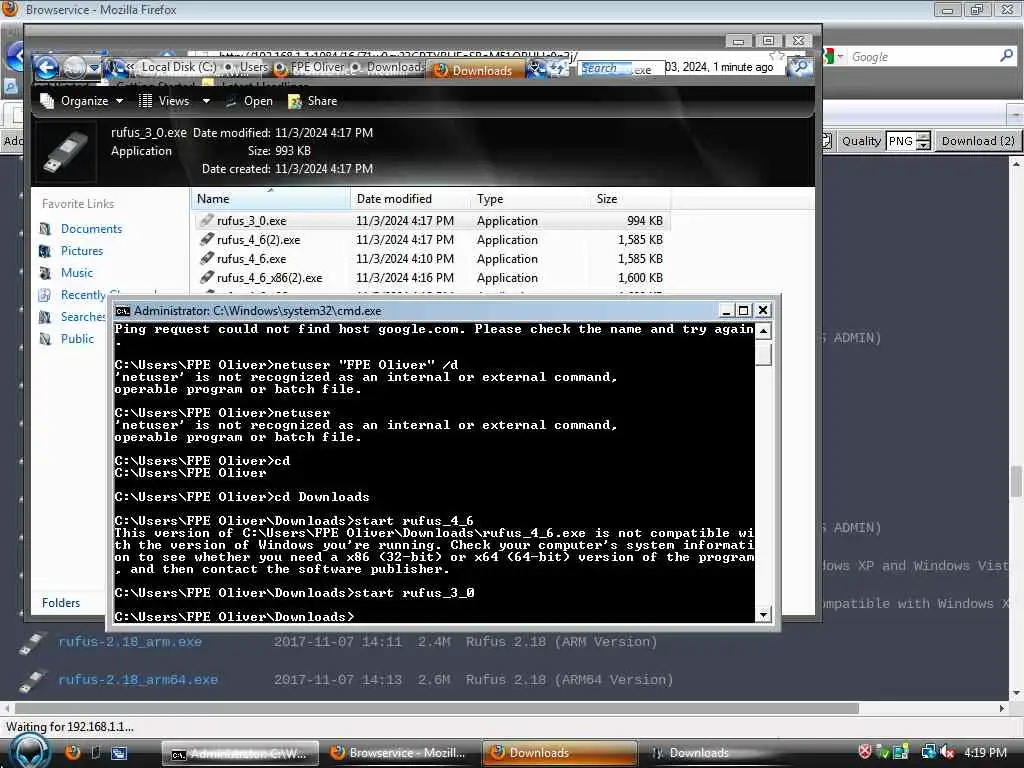Viewport: 1024px width, 768px height.
Task: Click the Firefox horizontal page scrollbar
Action: [x=436, y=709]
